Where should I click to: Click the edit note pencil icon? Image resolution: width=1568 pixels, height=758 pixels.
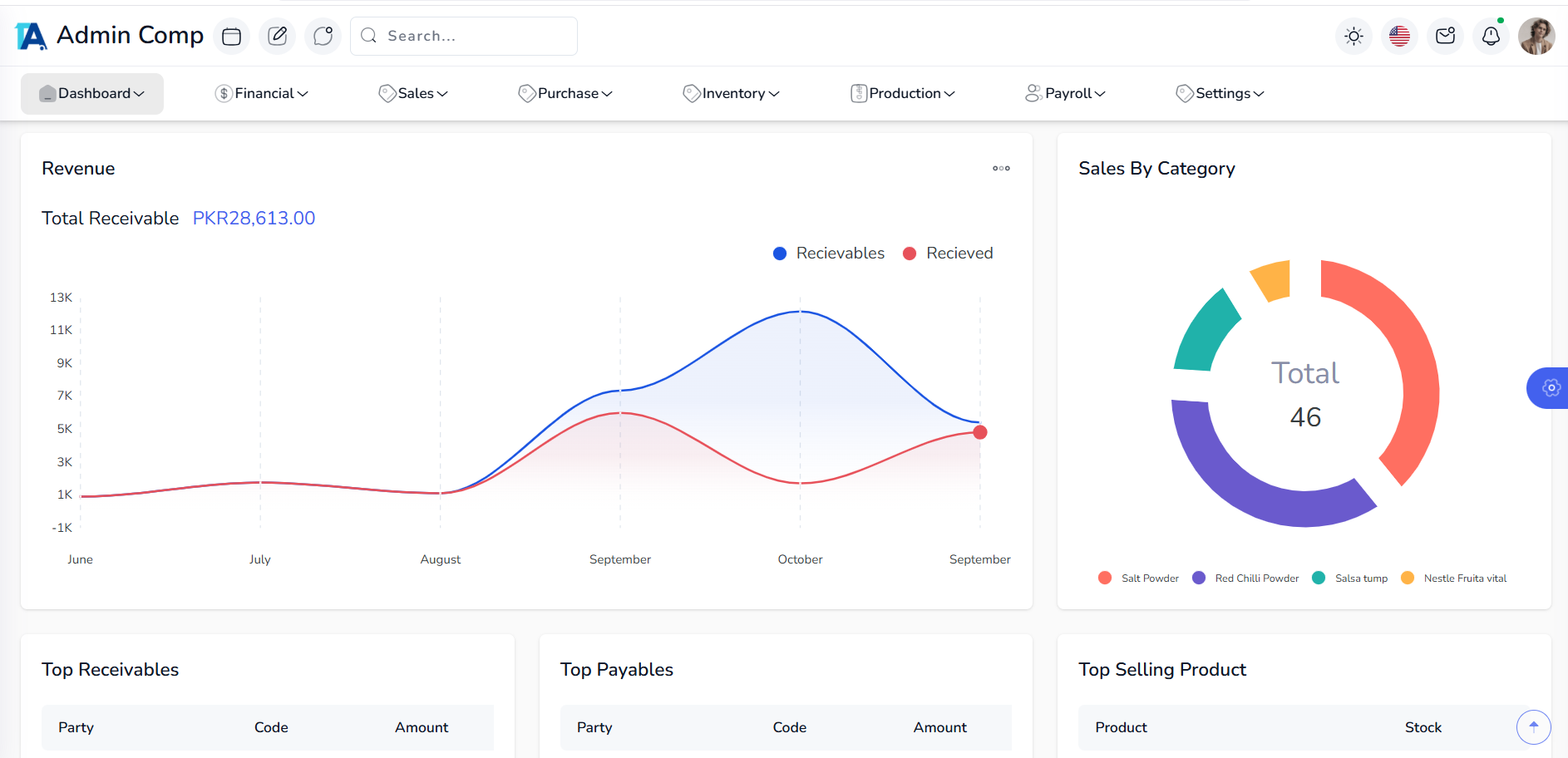[x=277, y=37]
